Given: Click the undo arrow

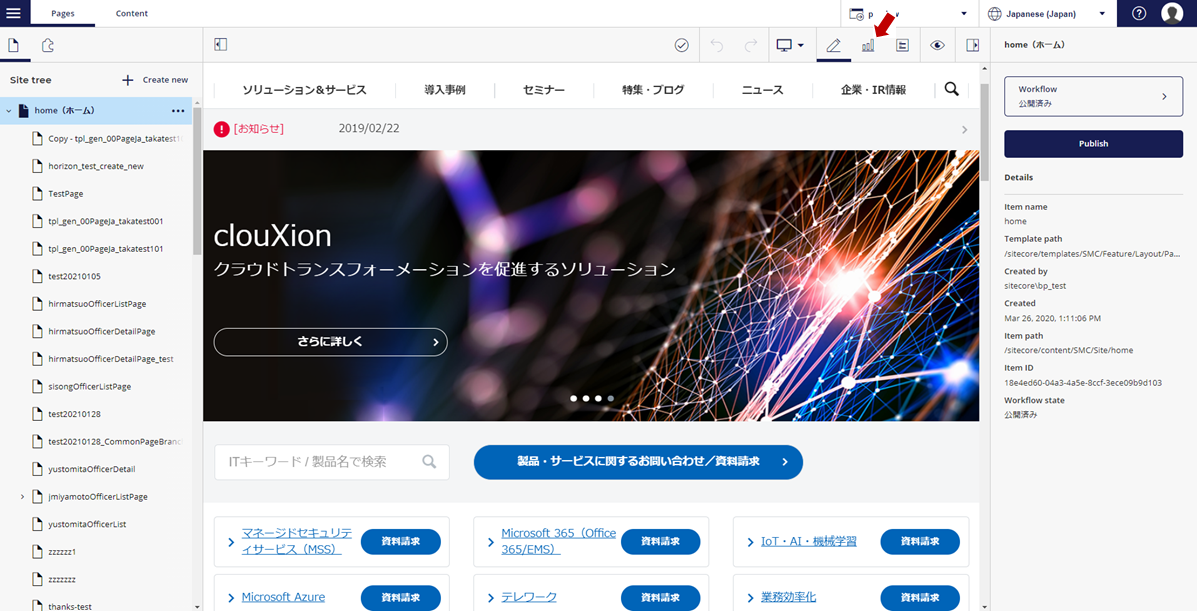Looking at the screenshot, I should pyautogui.click(x=717, y=46).
